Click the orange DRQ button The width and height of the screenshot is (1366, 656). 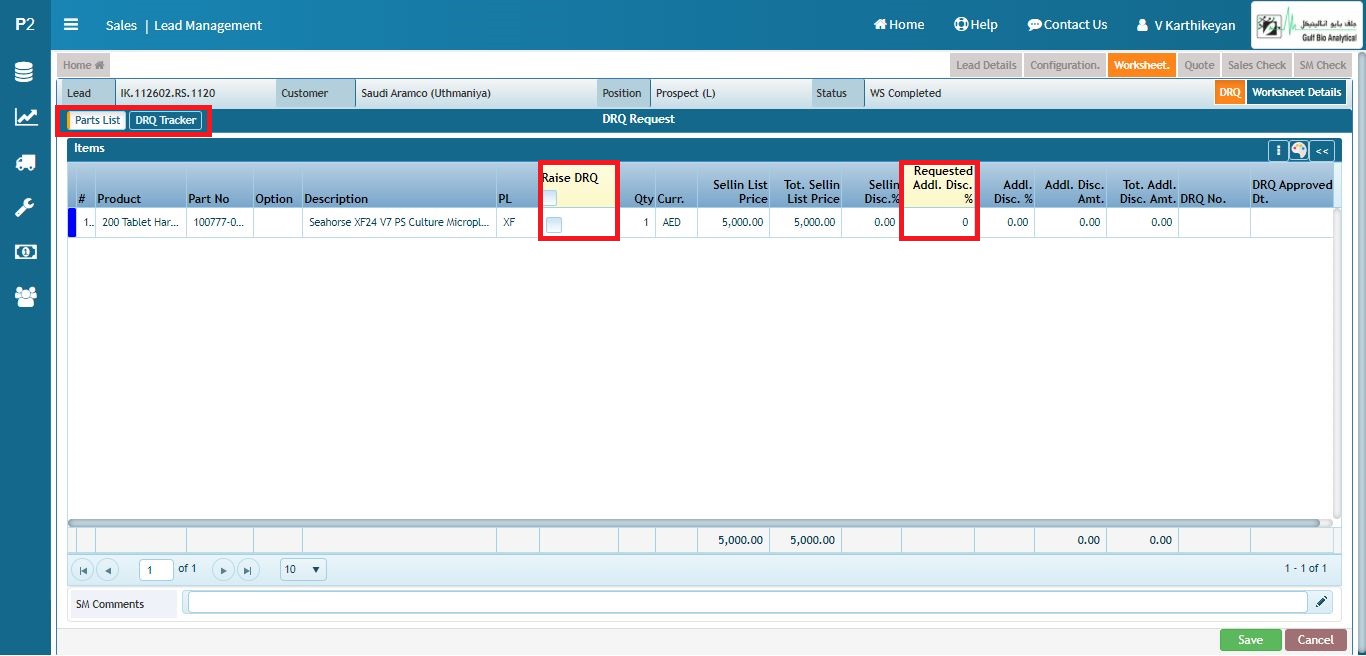click(x=1229, y=93)
